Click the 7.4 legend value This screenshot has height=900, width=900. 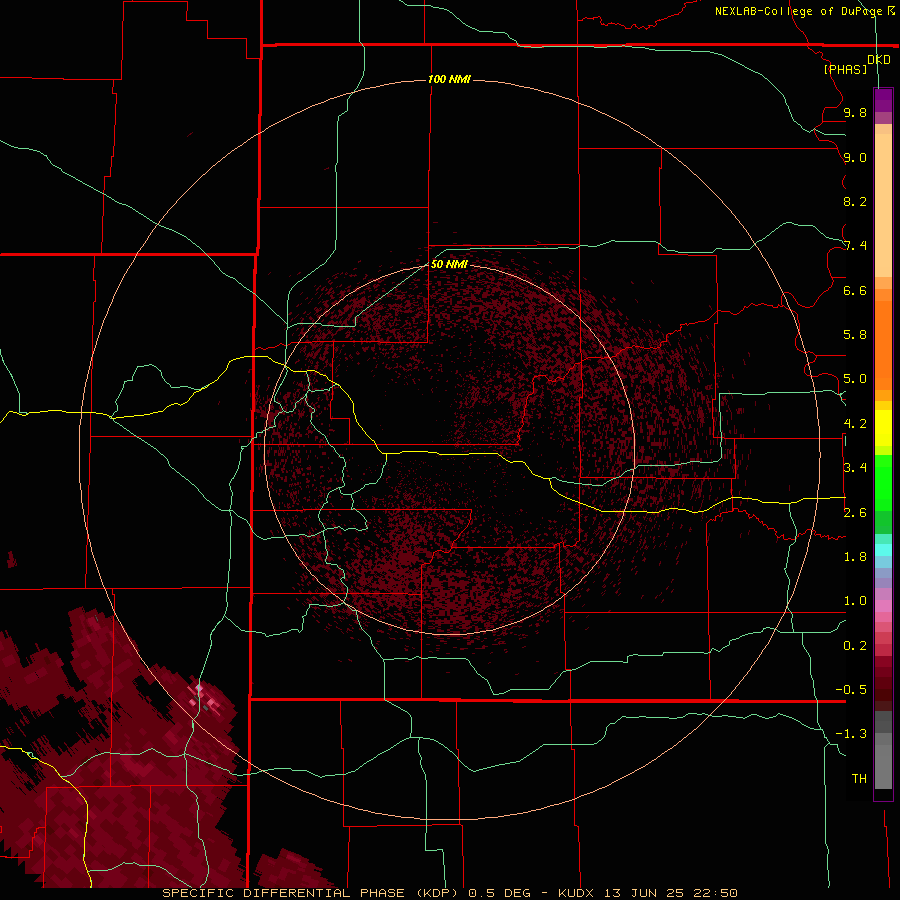coord(855,246)
